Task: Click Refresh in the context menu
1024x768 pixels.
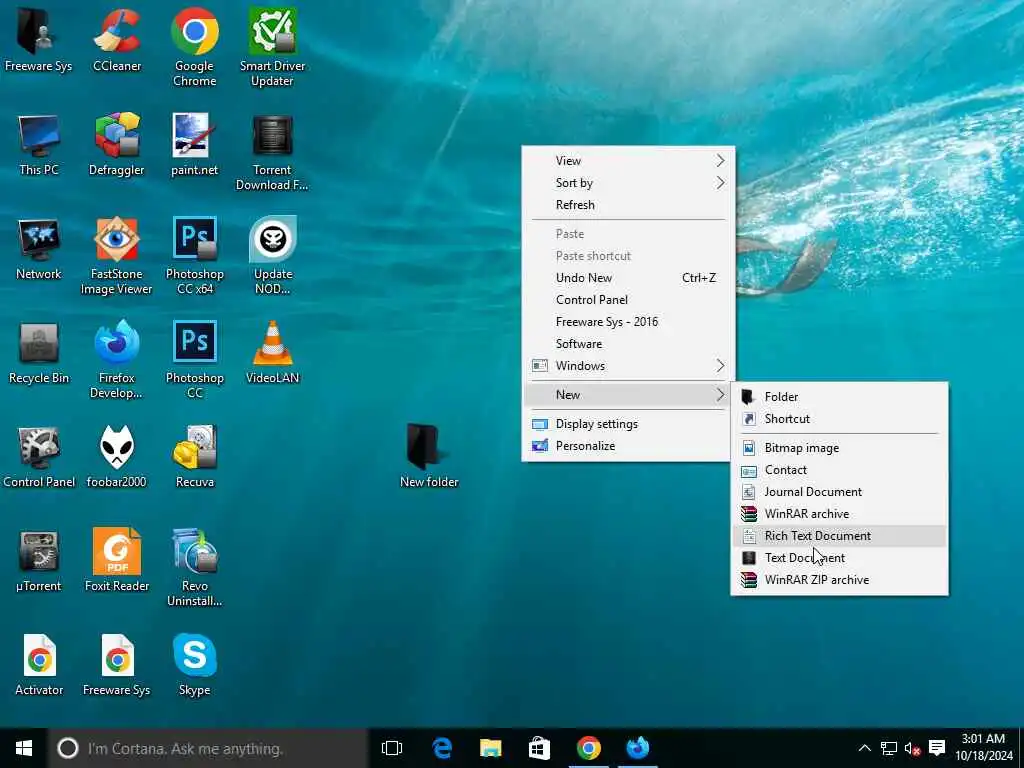Action: [x=628, y=205]
